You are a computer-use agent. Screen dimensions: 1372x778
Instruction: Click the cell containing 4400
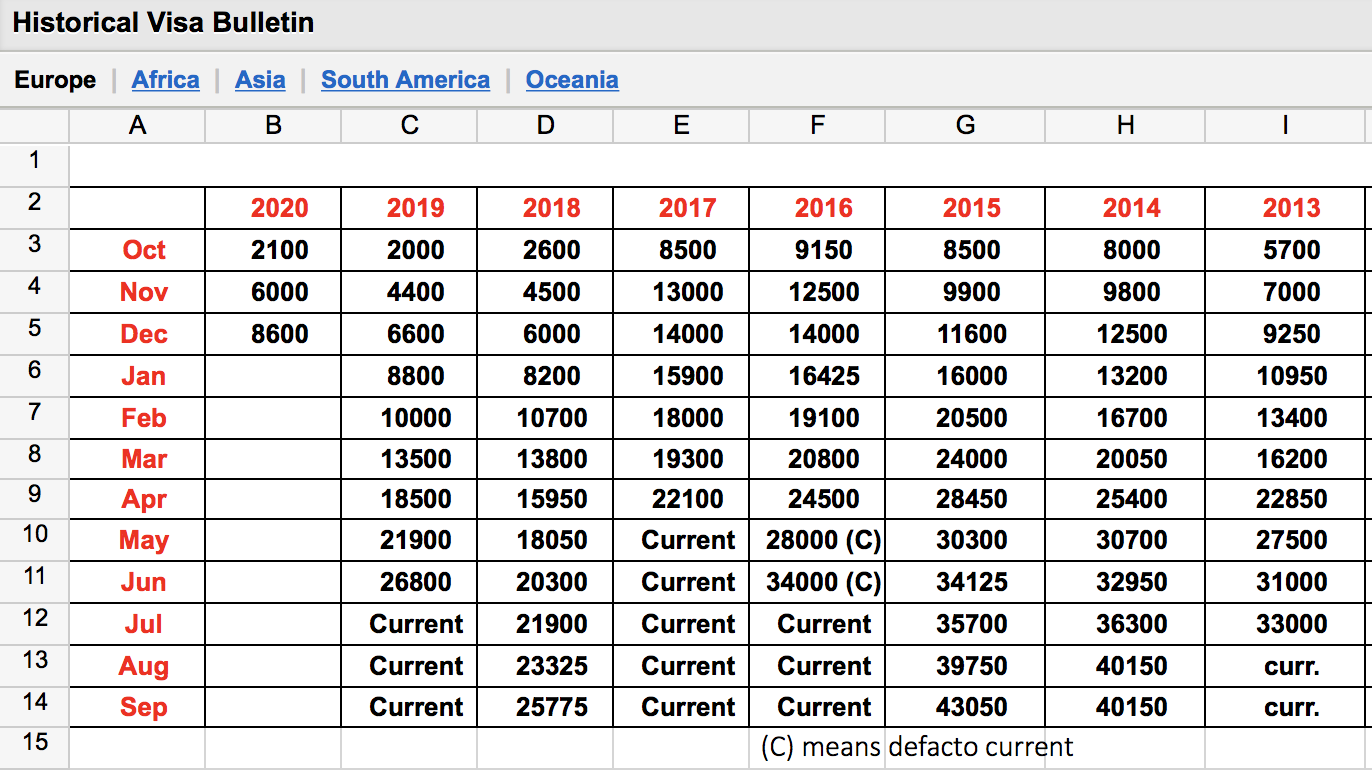point(409,292)
